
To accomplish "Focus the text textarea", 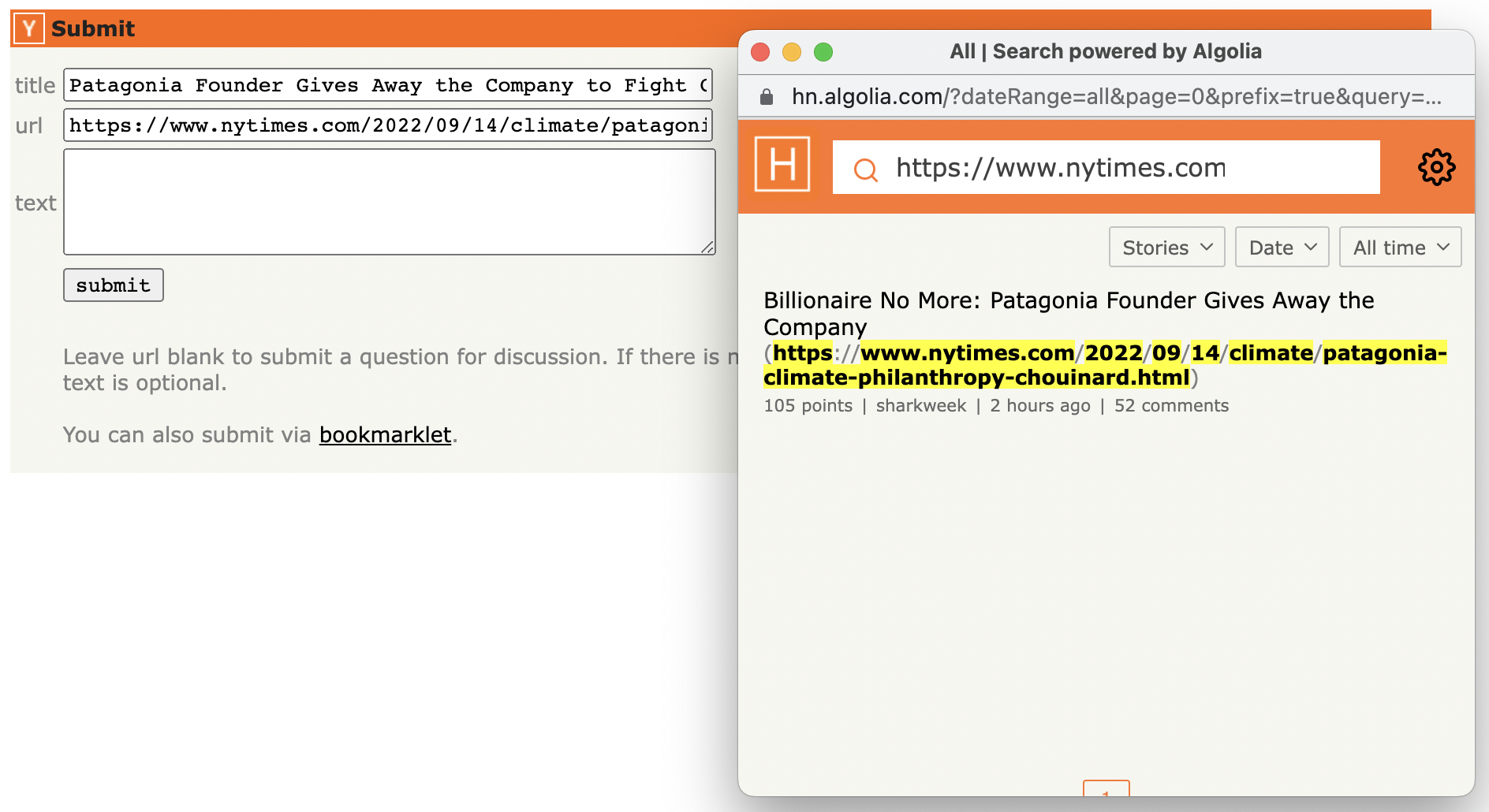I will tap(390, 202).
